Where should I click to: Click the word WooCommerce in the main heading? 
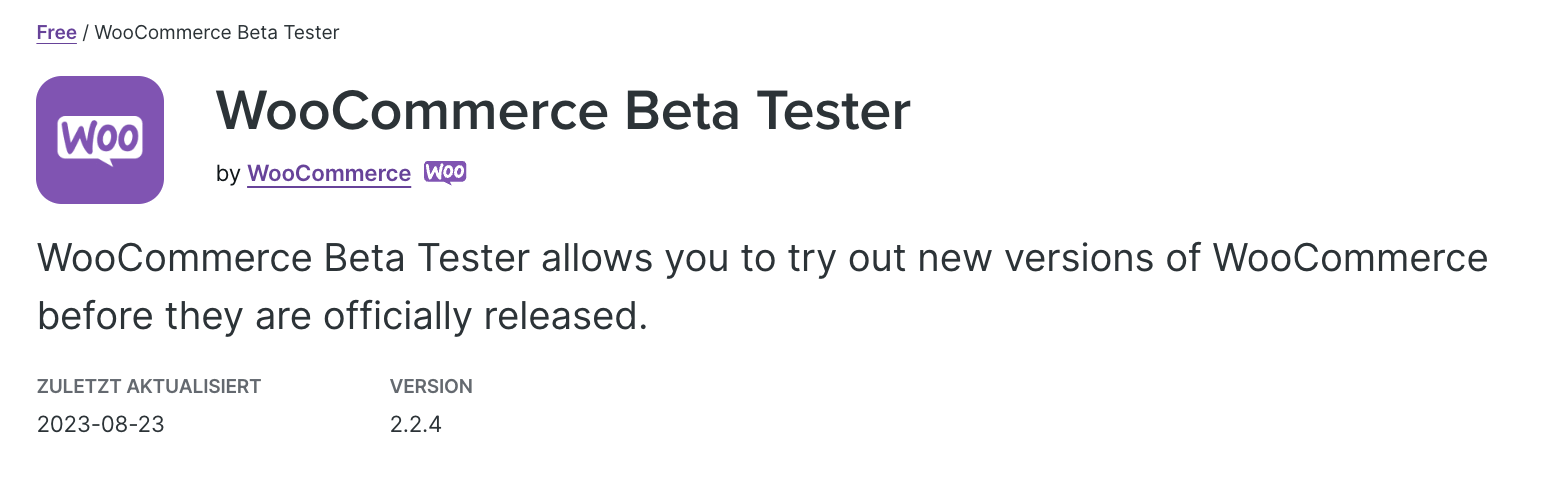[412, 110]
